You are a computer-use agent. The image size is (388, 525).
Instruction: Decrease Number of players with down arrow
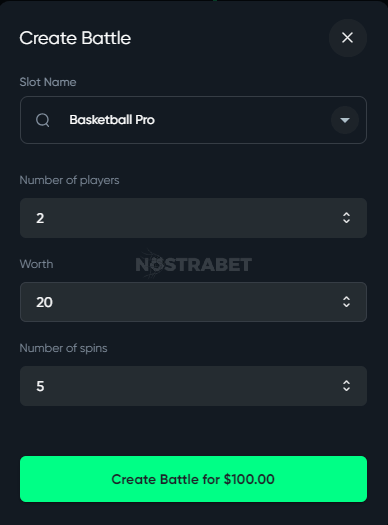click(346, 222)
